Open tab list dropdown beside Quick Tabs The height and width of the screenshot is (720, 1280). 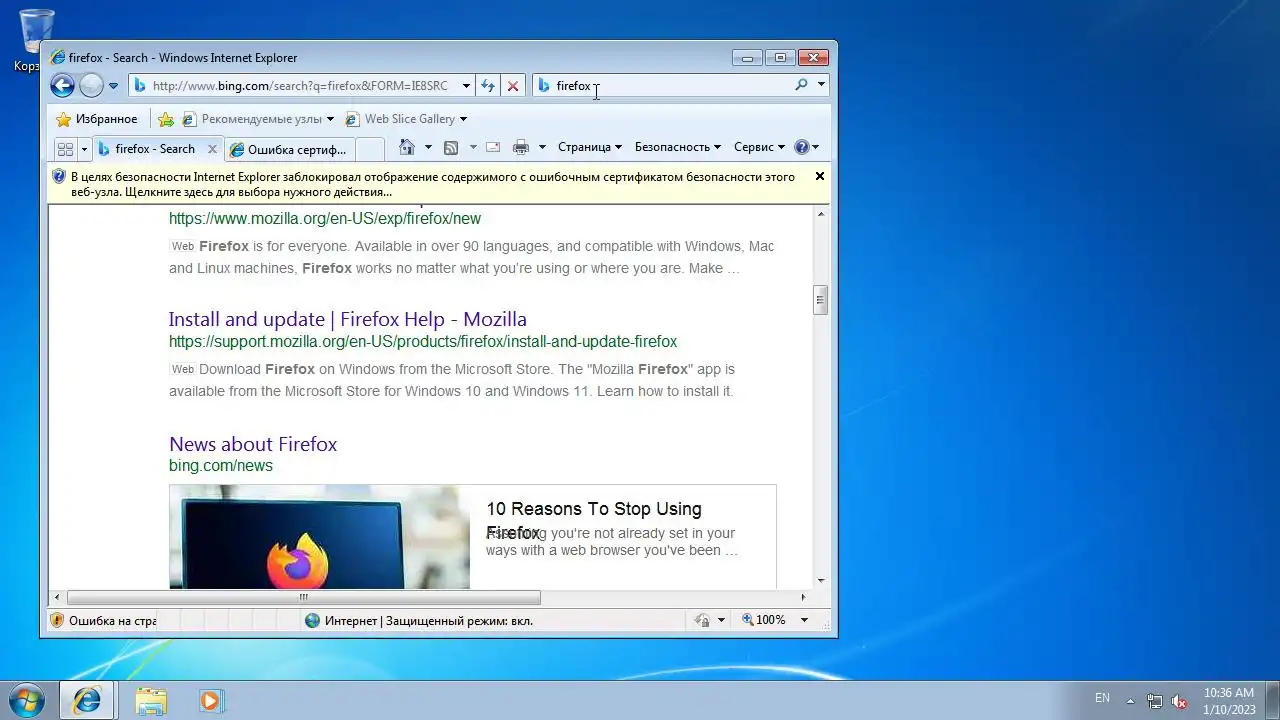click(x=84, y=149)
